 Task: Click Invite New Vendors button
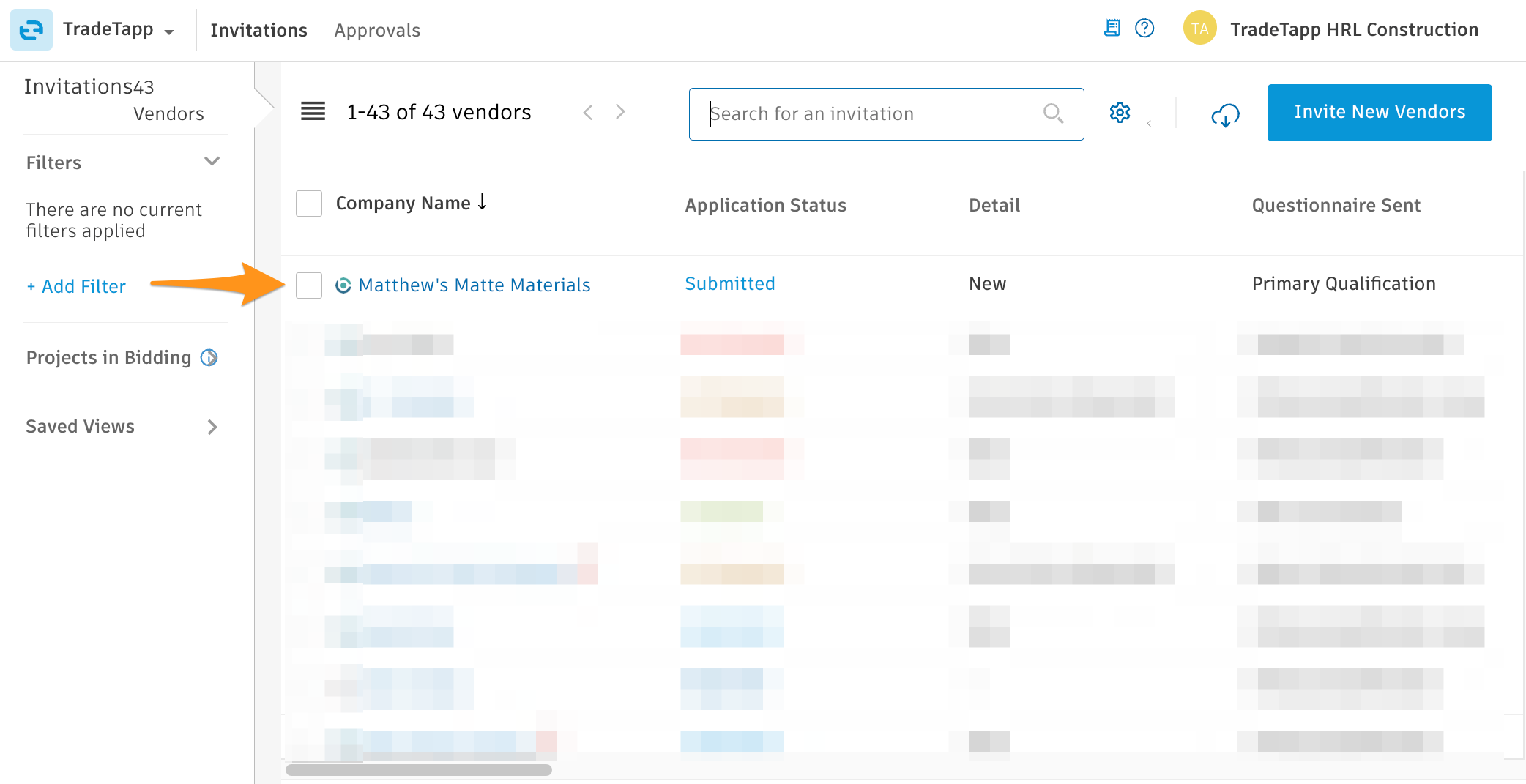(x=1380, y=112)
